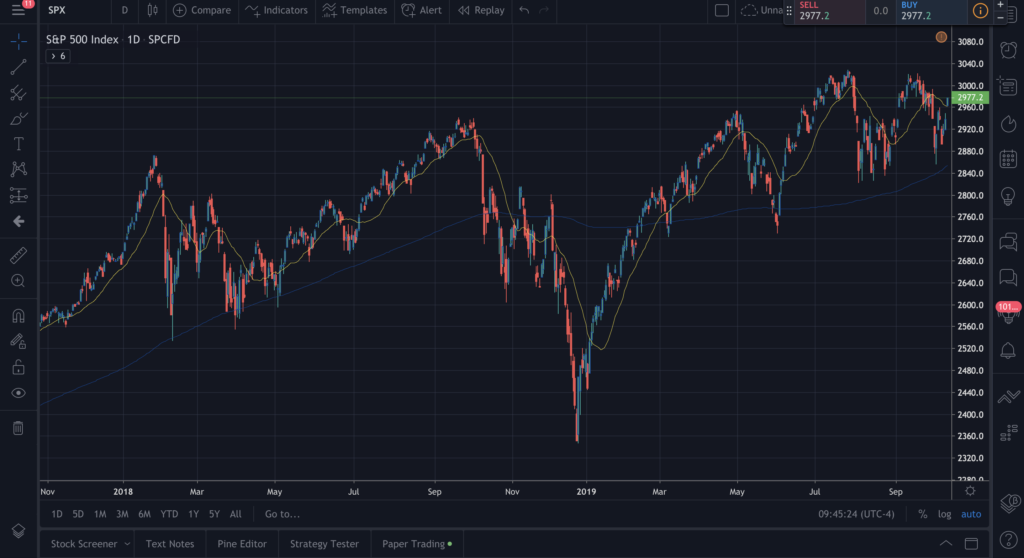Select the crosshair cursor tool

coord(18,41)
